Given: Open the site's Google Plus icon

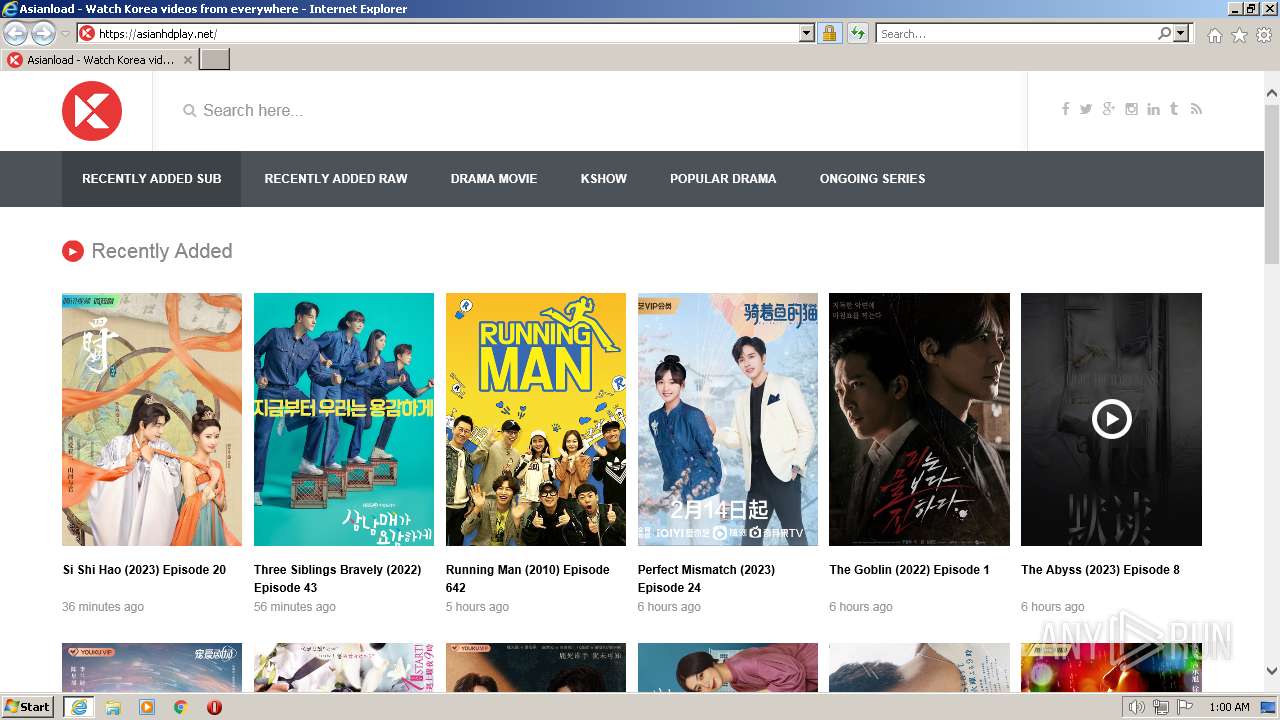Looking at the screenshot, I should coord(1108,109).
